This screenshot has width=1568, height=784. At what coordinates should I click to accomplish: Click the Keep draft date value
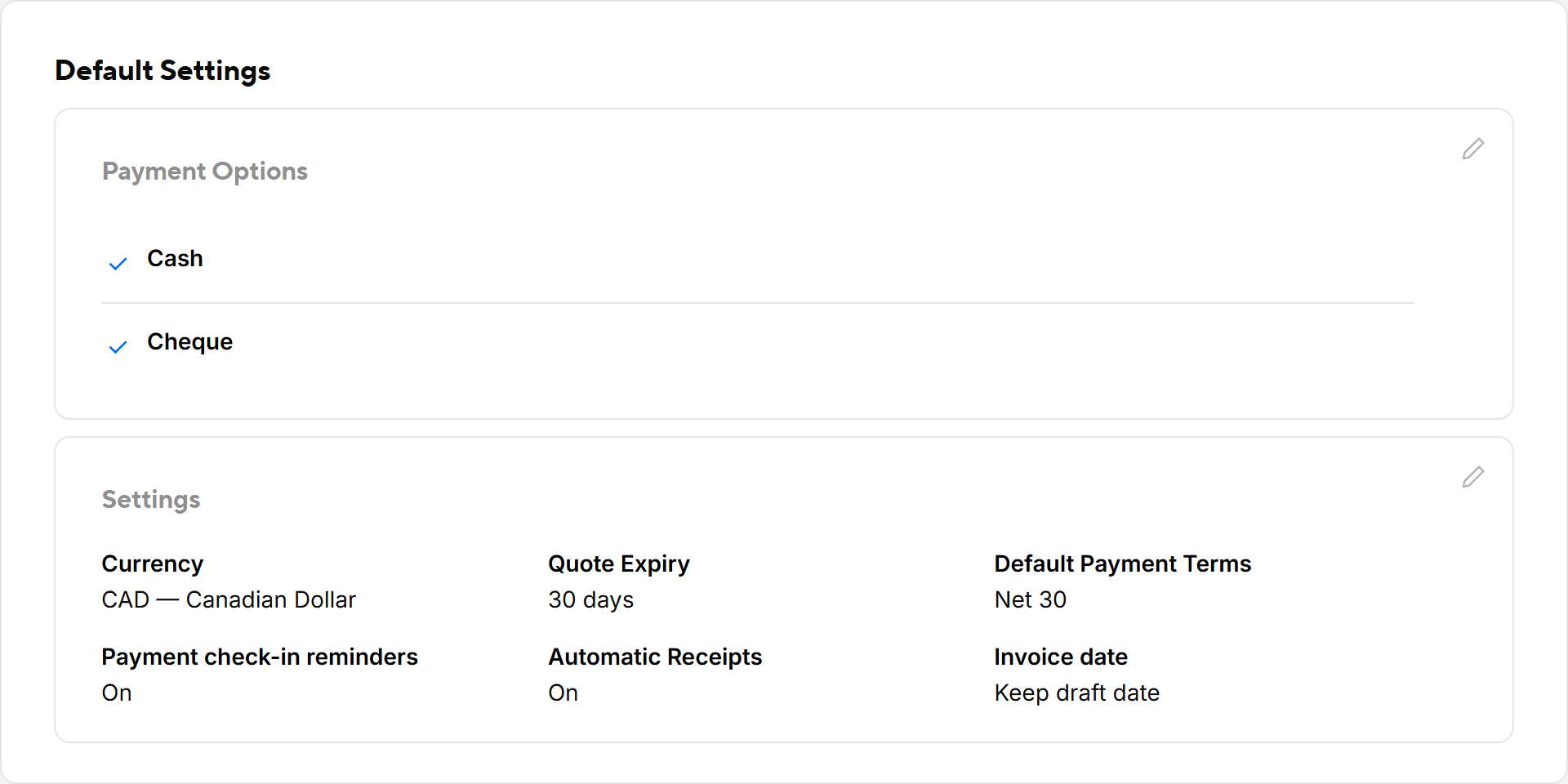click(x=1077, y=693)
